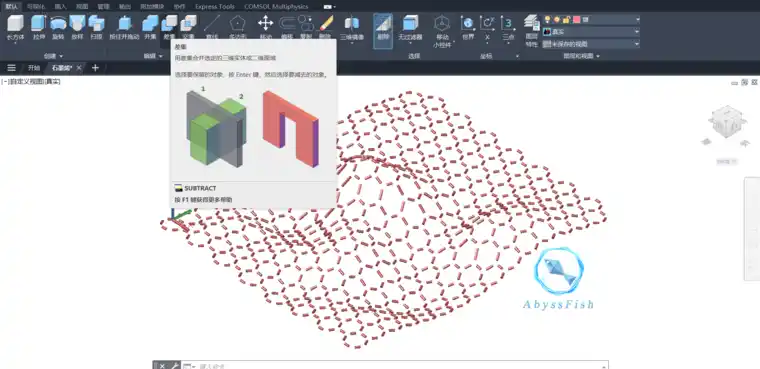
Task: Click the UCS 3-Point (三点) icon
Action: [x=508, y=23]
